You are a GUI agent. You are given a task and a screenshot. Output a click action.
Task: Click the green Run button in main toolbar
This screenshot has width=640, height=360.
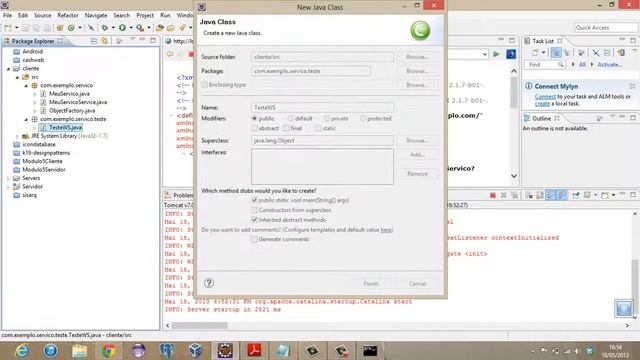[x=122, y=28]
